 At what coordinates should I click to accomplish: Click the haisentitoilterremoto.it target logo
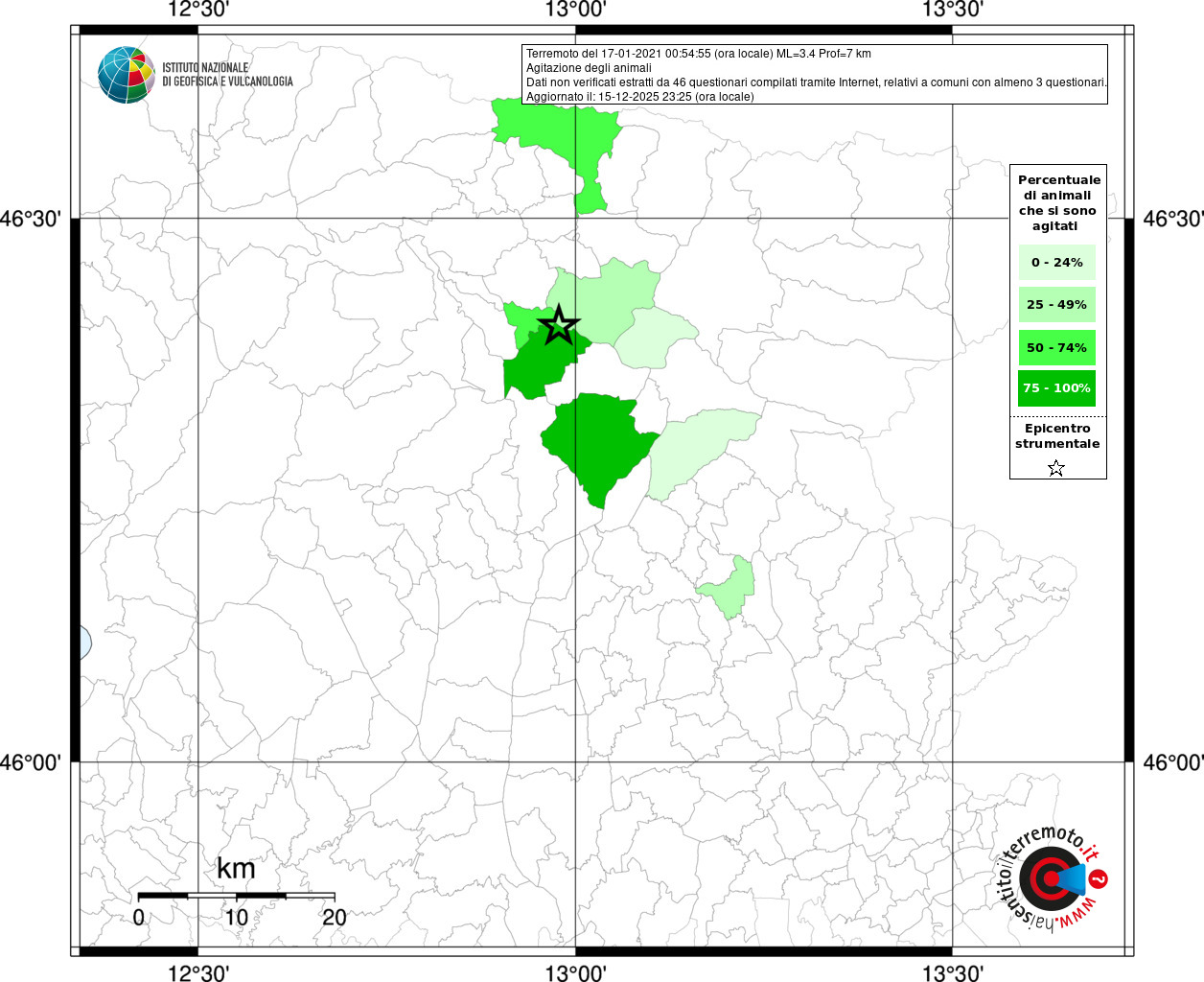pyautogui.click(x=1052, y=878)
